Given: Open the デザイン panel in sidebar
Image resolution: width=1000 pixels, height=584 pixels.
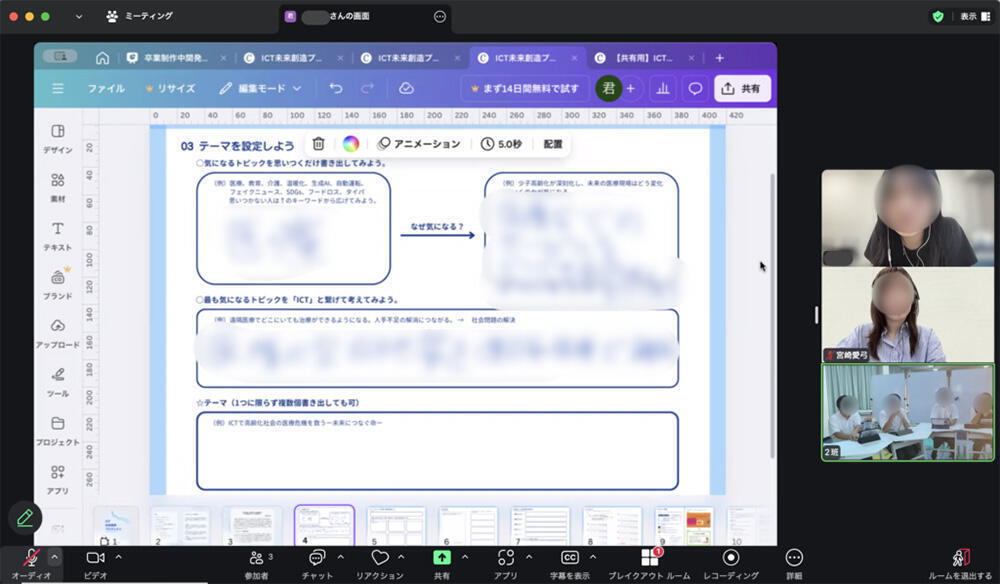Looking at the screenshot, I should pyautogui.click(x=58, y=138).
